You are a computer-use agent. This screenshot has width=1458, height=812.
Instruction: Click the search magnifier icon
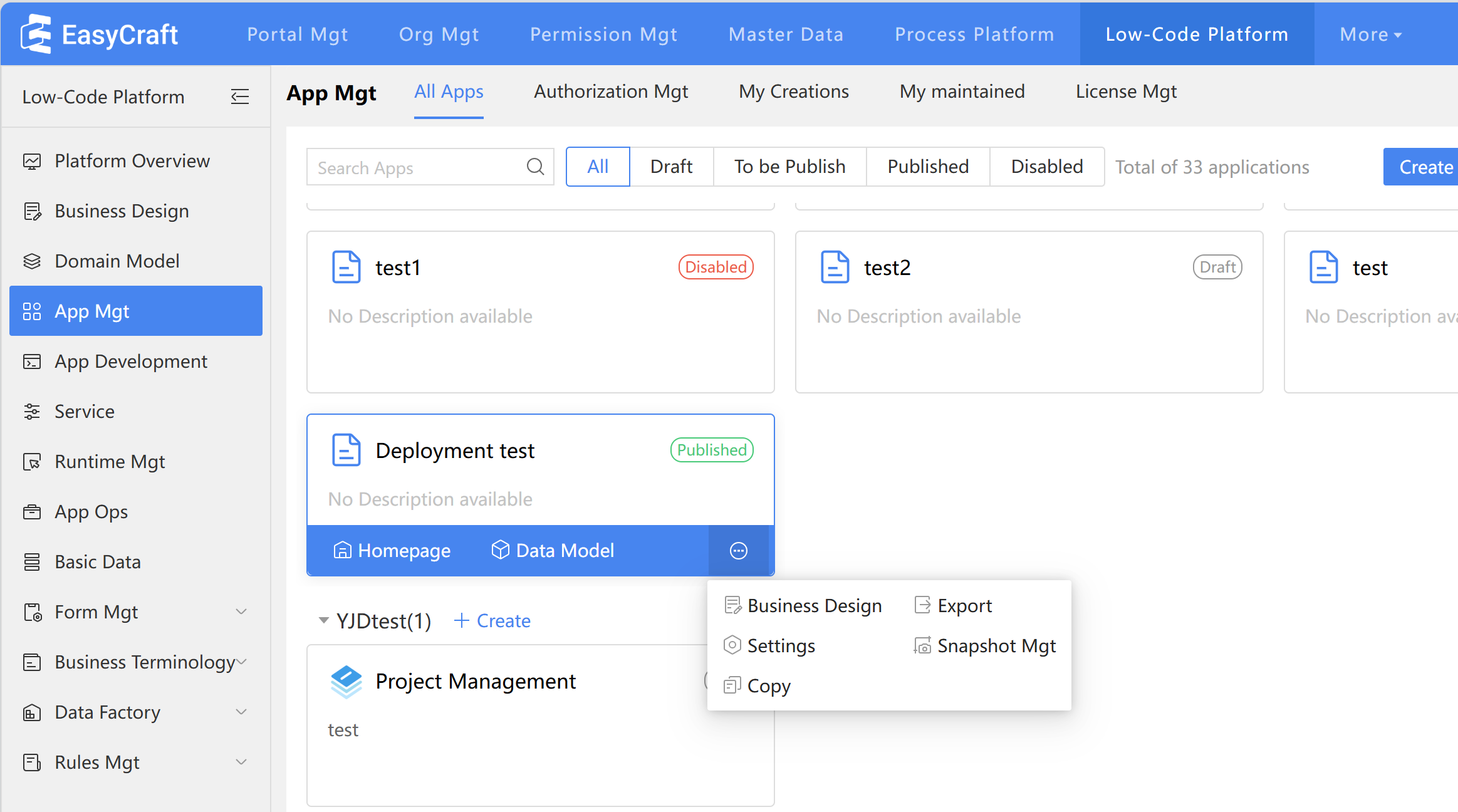pyautogui.click(x=535, y=167)
